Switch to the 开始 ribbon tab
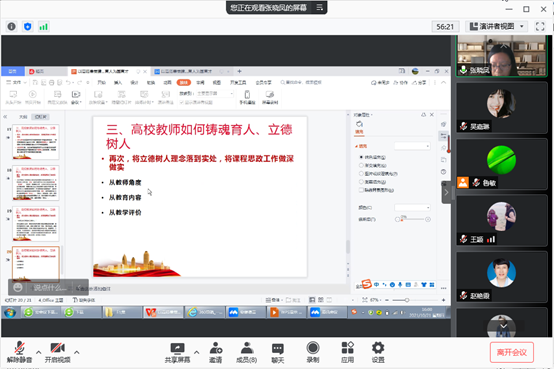Screen dimensions: 554x369 click(102, 82)
